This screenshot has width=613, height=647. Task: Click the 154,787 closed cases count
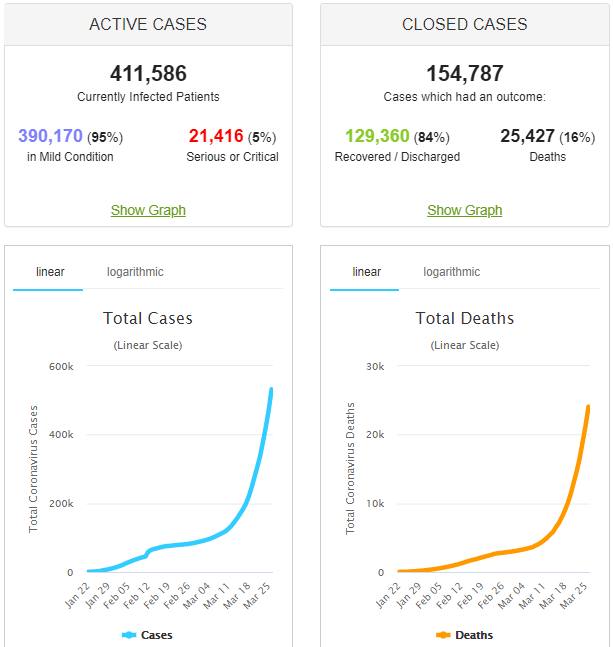tap(464, 73)
